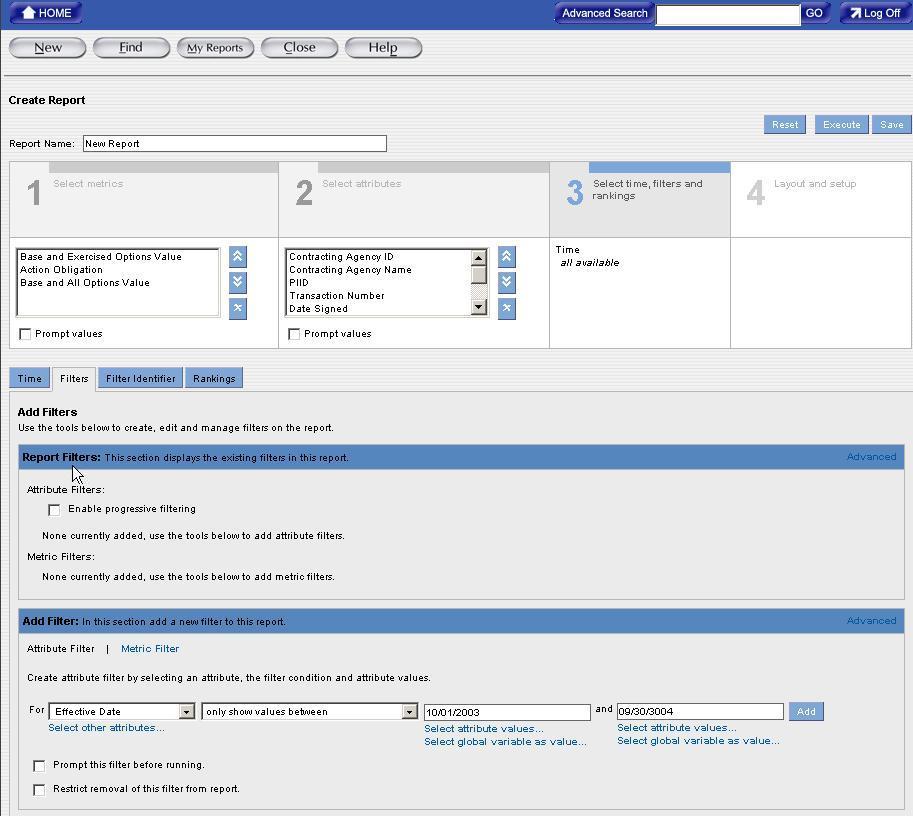The width and height of the screenshot is (913, 816).
Task: Click remove (x) icon beside attributes list
Action: 506,308
